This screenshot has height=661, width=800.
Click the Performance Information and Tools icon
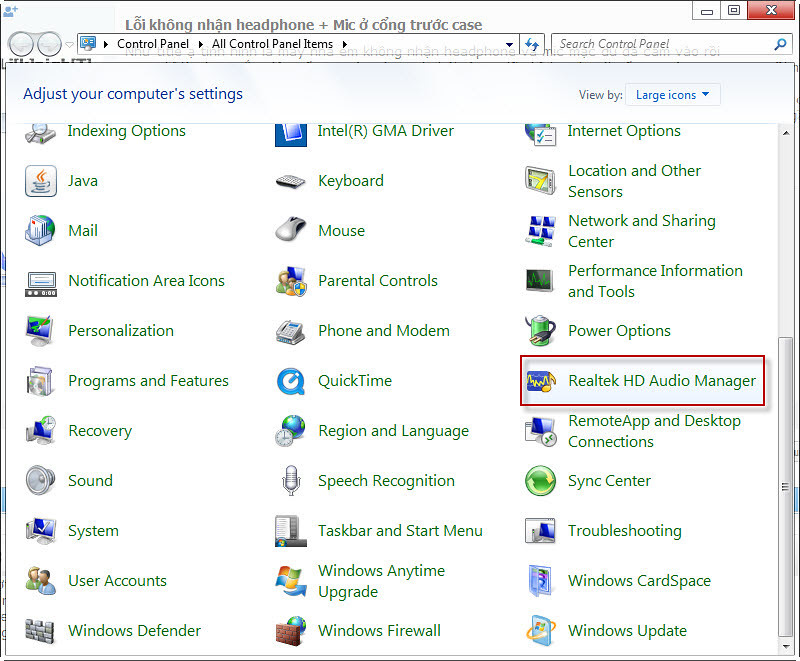(541, 281)
